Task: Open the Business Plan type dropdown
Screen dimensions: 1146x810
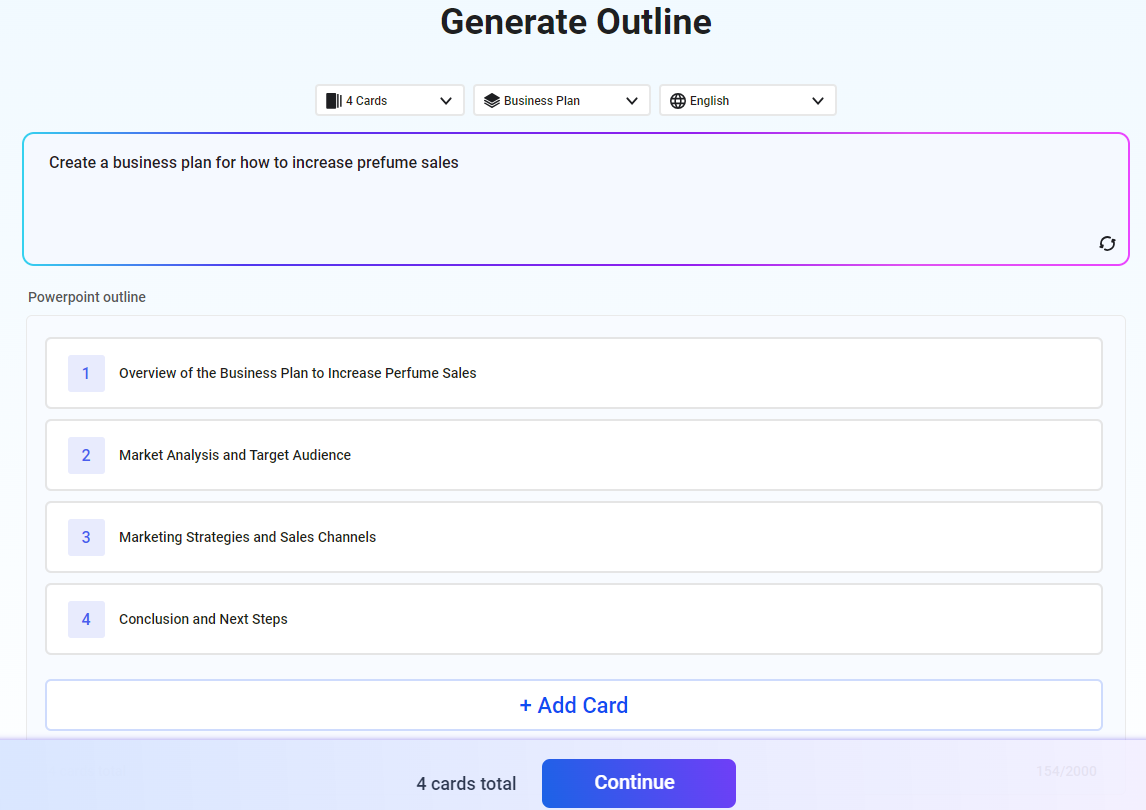Action: pyautogui.click(x=561, y=100)
